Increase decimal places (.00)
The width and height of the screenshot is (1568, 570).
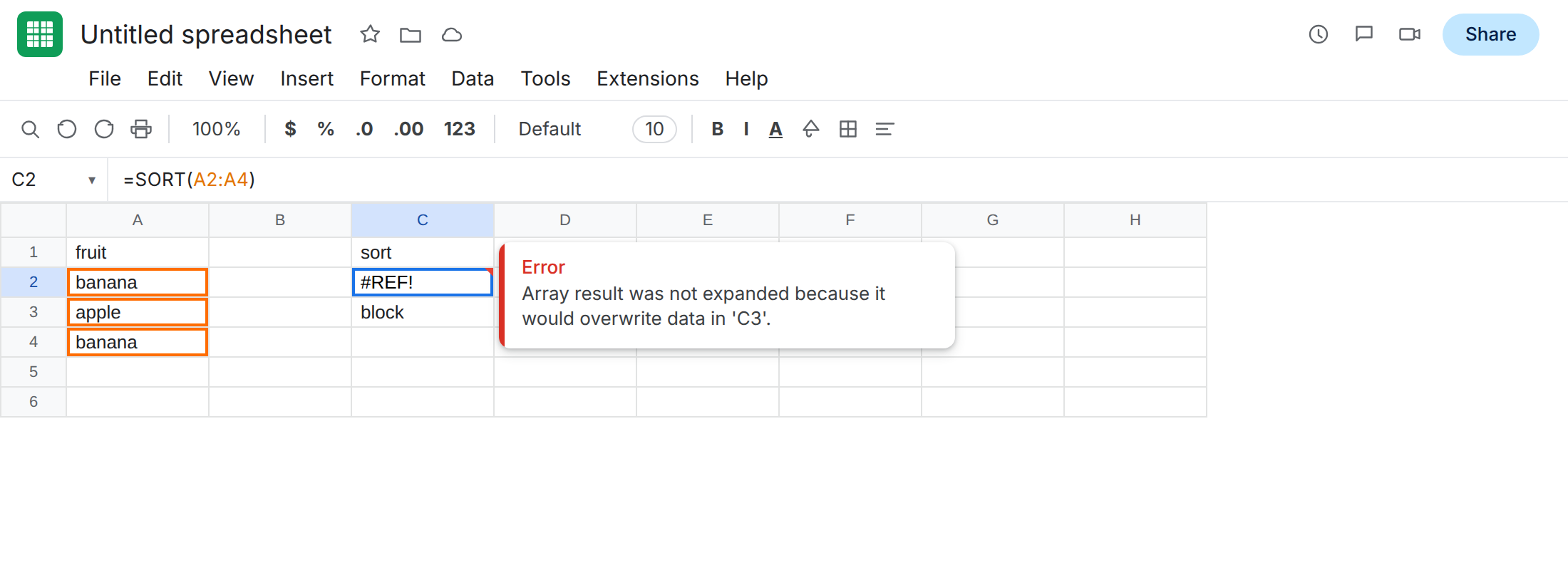tap(408, 129)
